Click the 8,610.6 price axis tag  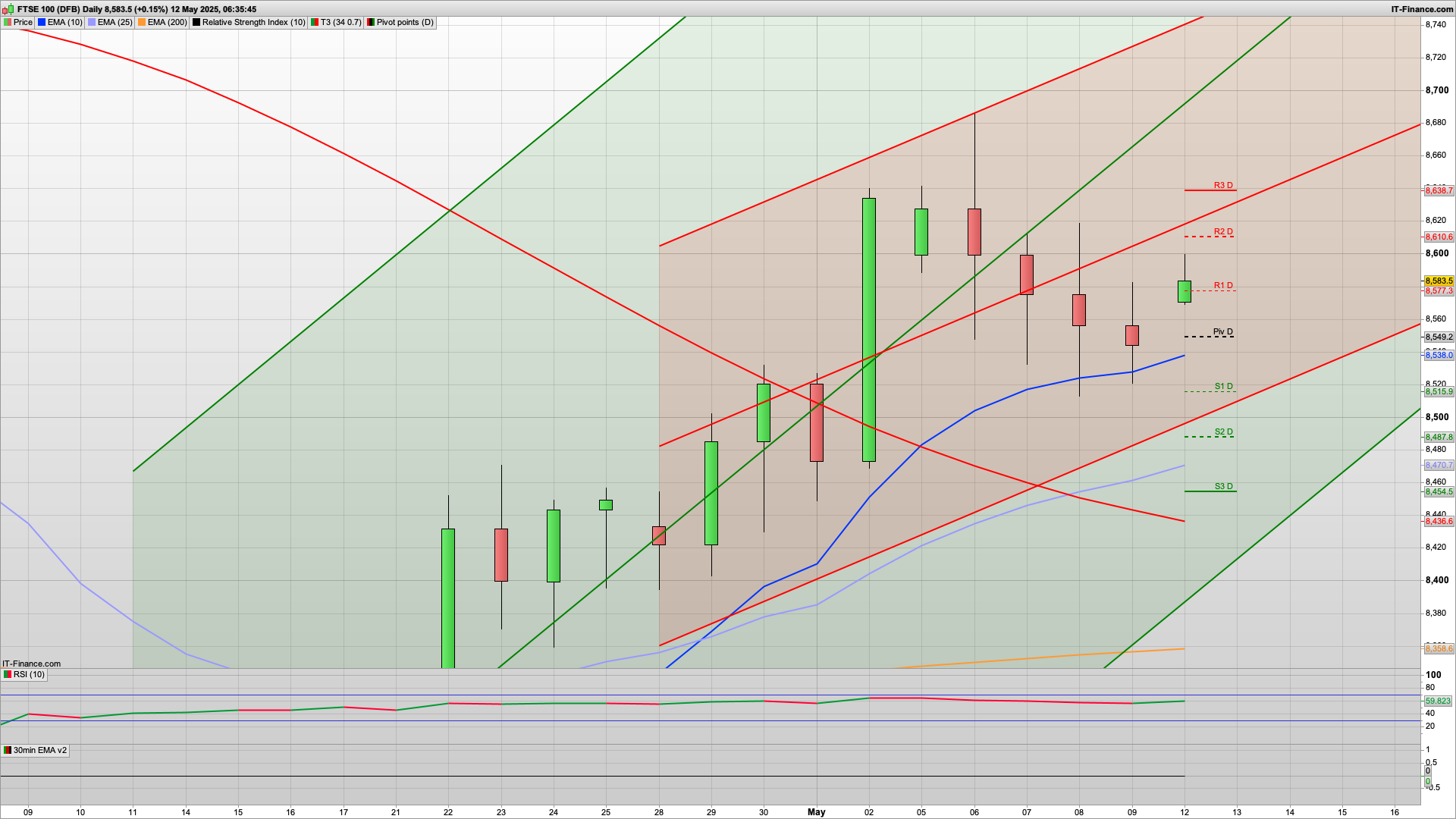[x=1439, y=237]
